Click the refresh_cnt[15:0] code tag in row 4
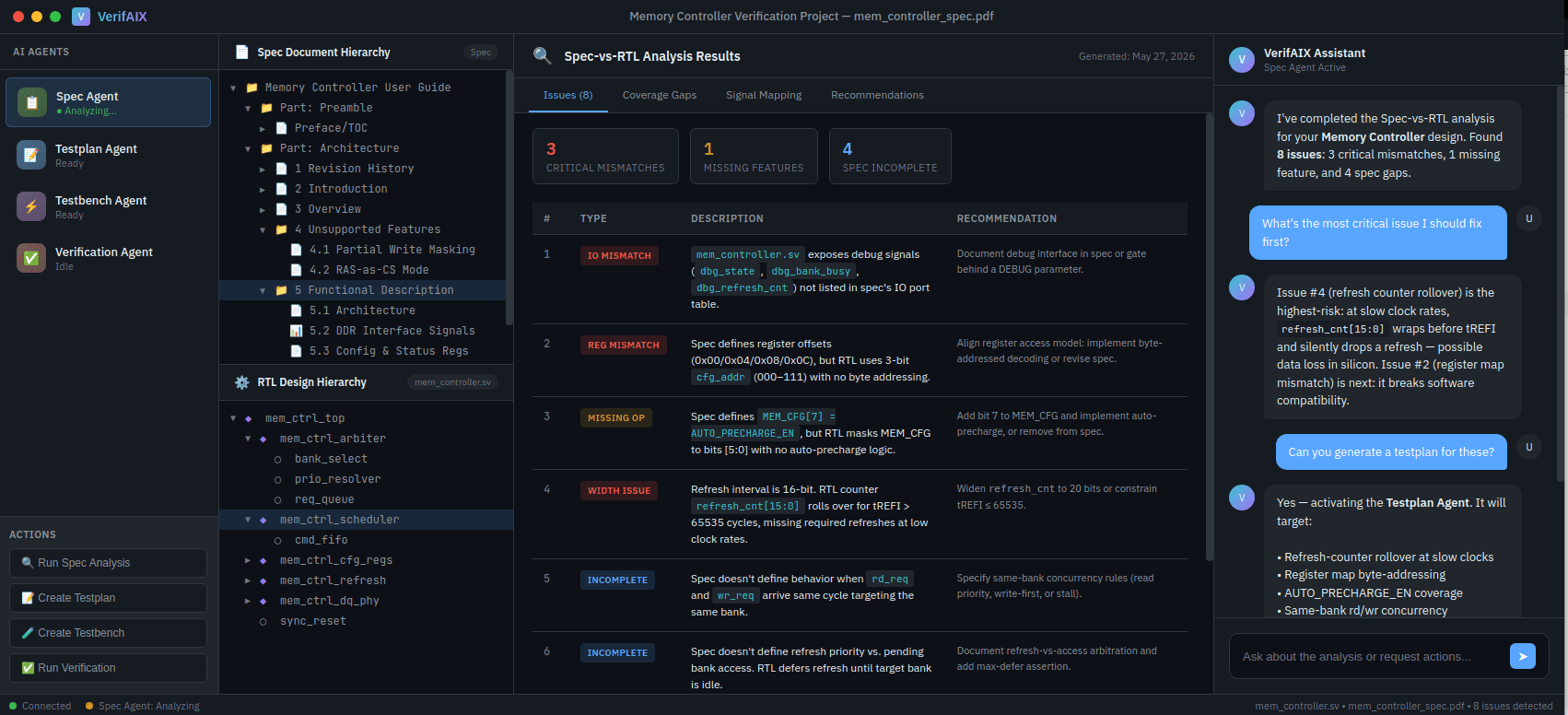1568x715 pixels. point(748,506)
